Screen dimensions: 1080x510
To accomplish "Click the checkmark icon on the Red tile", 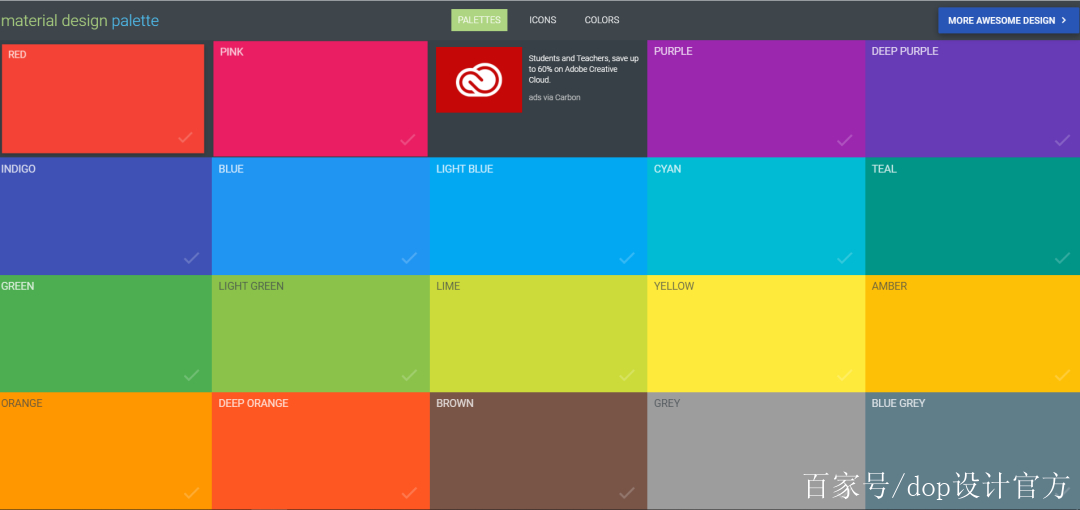I will (185, 137).
